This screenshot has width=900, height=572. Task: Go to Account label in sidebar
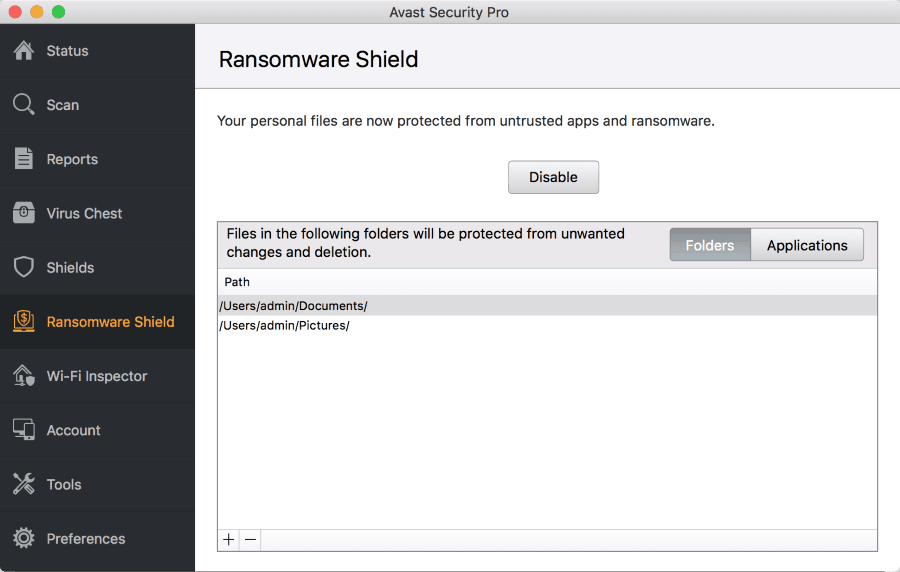[73, 430]
